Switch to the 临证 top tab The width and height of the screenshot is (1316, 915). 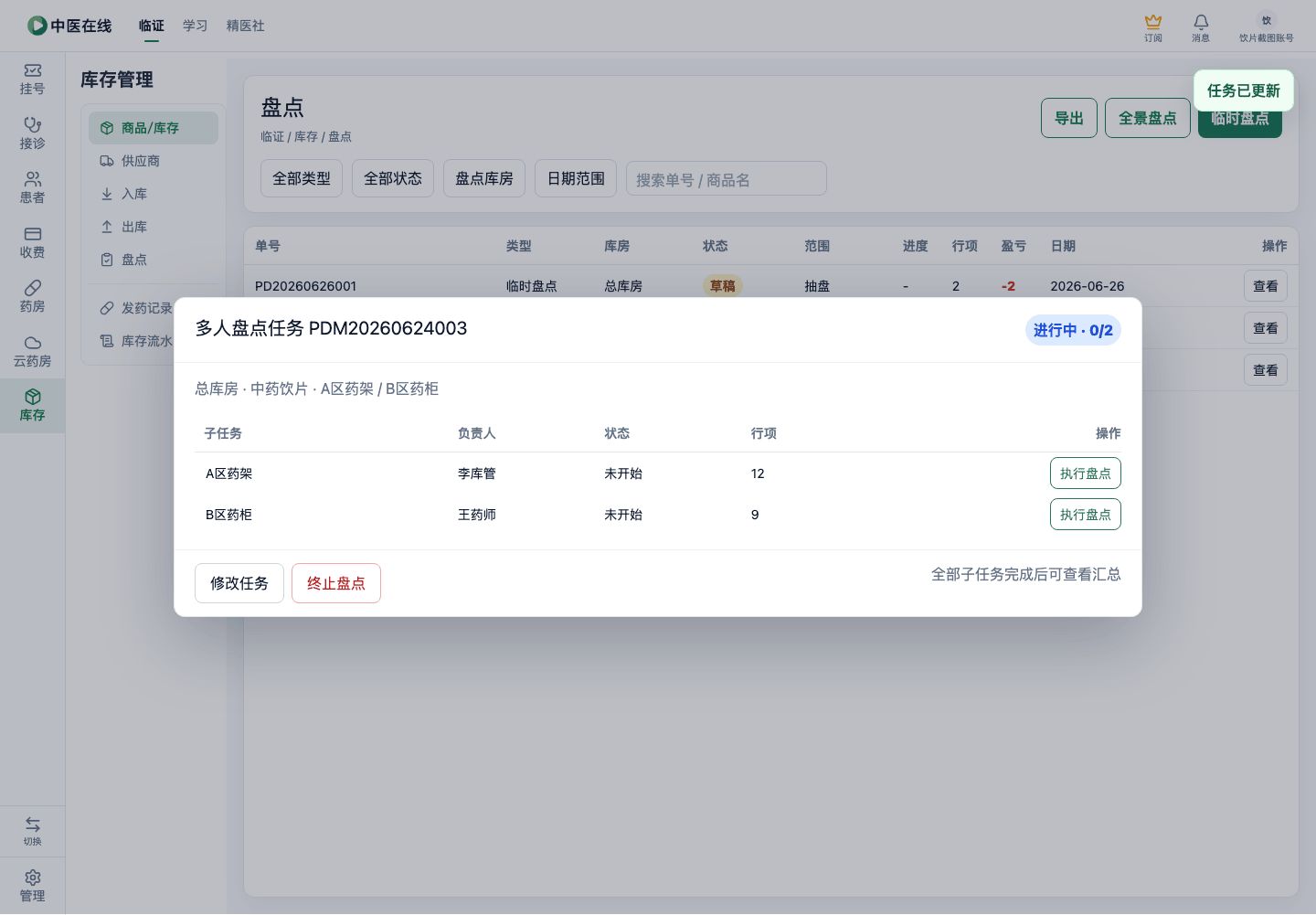[x=152, y=26]
